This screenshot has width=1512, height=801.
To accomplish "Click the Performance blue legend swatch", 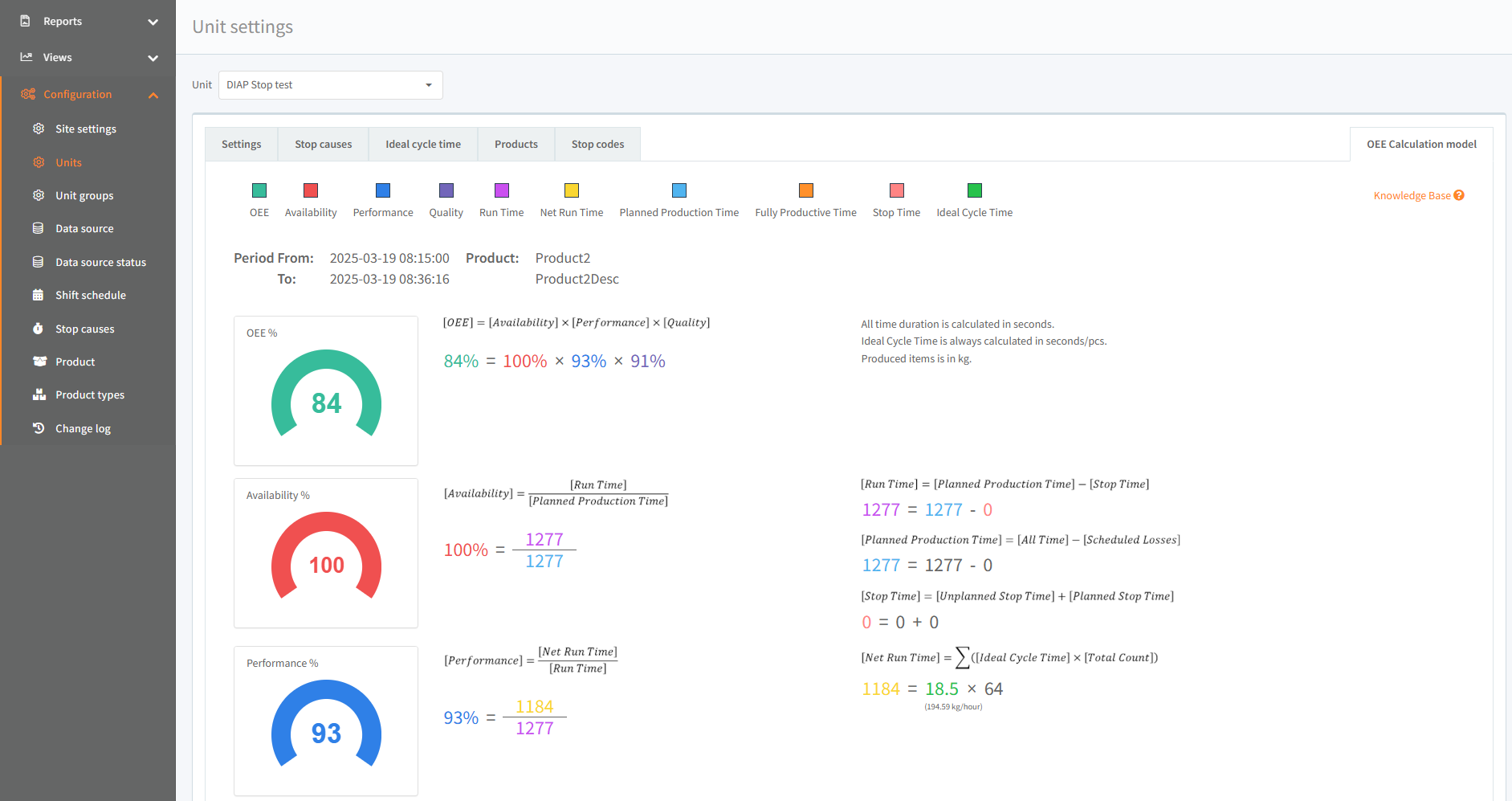I will (383, 190).
